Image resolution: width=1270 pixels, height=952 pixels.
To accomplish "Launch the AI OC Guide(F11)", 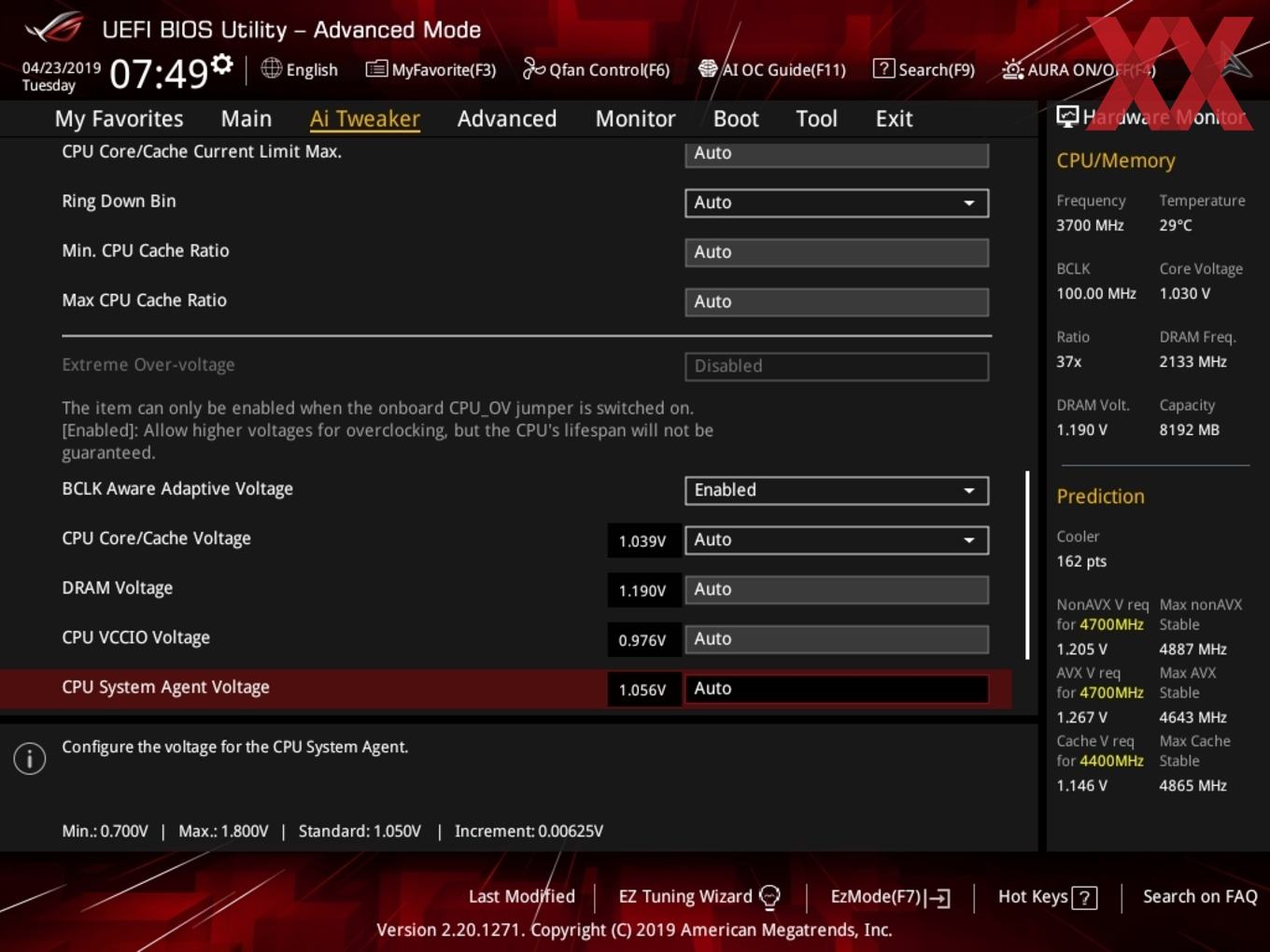I will (x=772, y=69).
